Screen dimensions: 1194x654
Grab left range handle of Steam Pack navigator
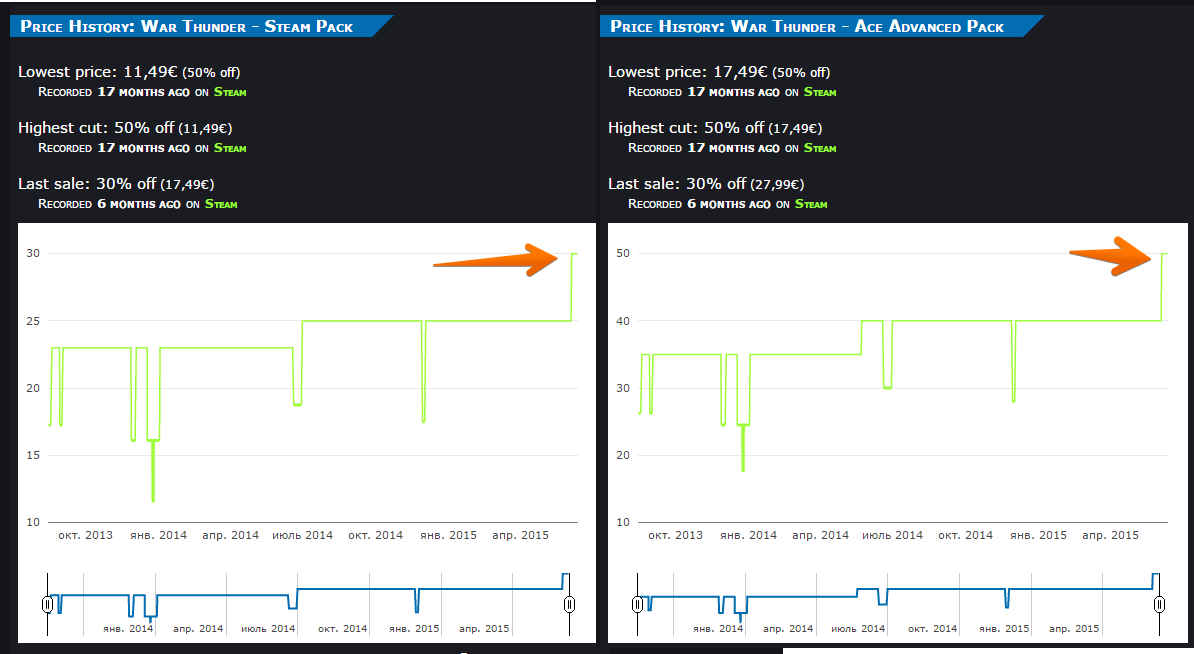point(47,605)
